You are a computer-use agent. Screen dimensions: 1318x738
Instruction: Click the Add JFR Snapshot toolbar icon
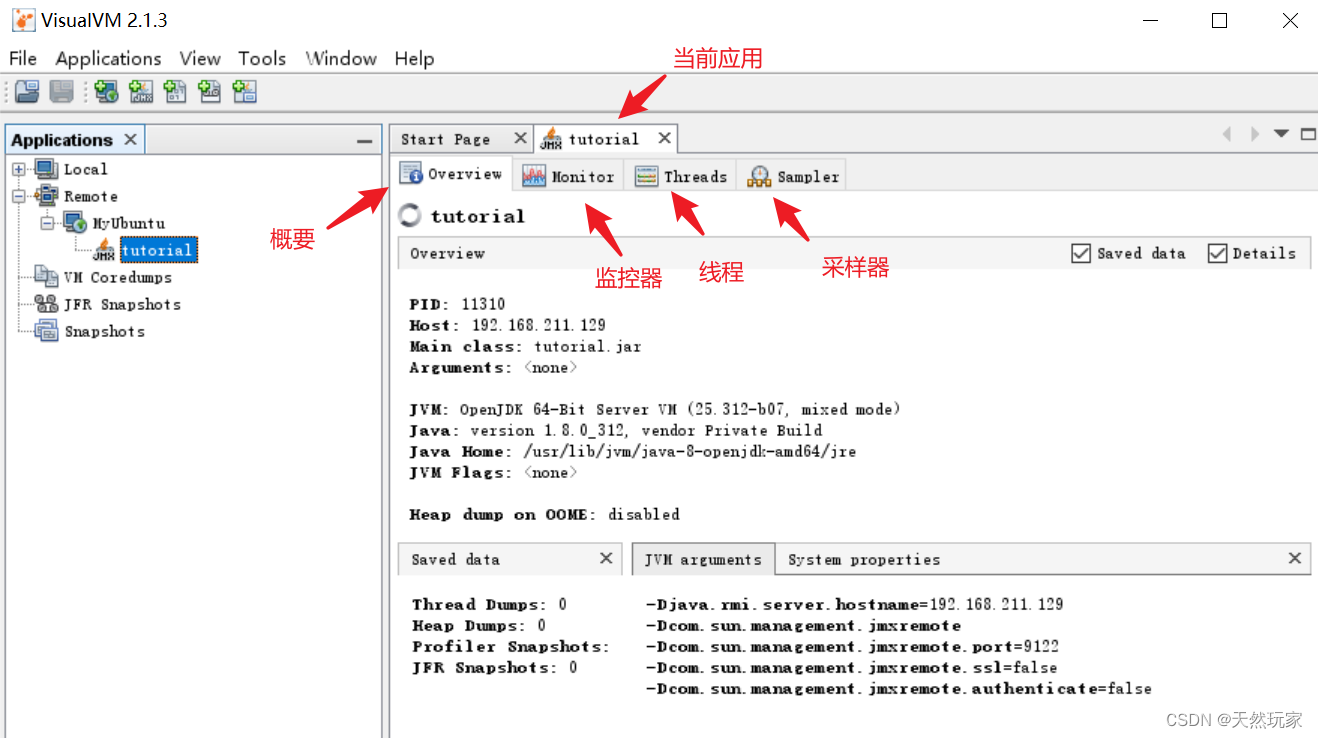(210, 92)
